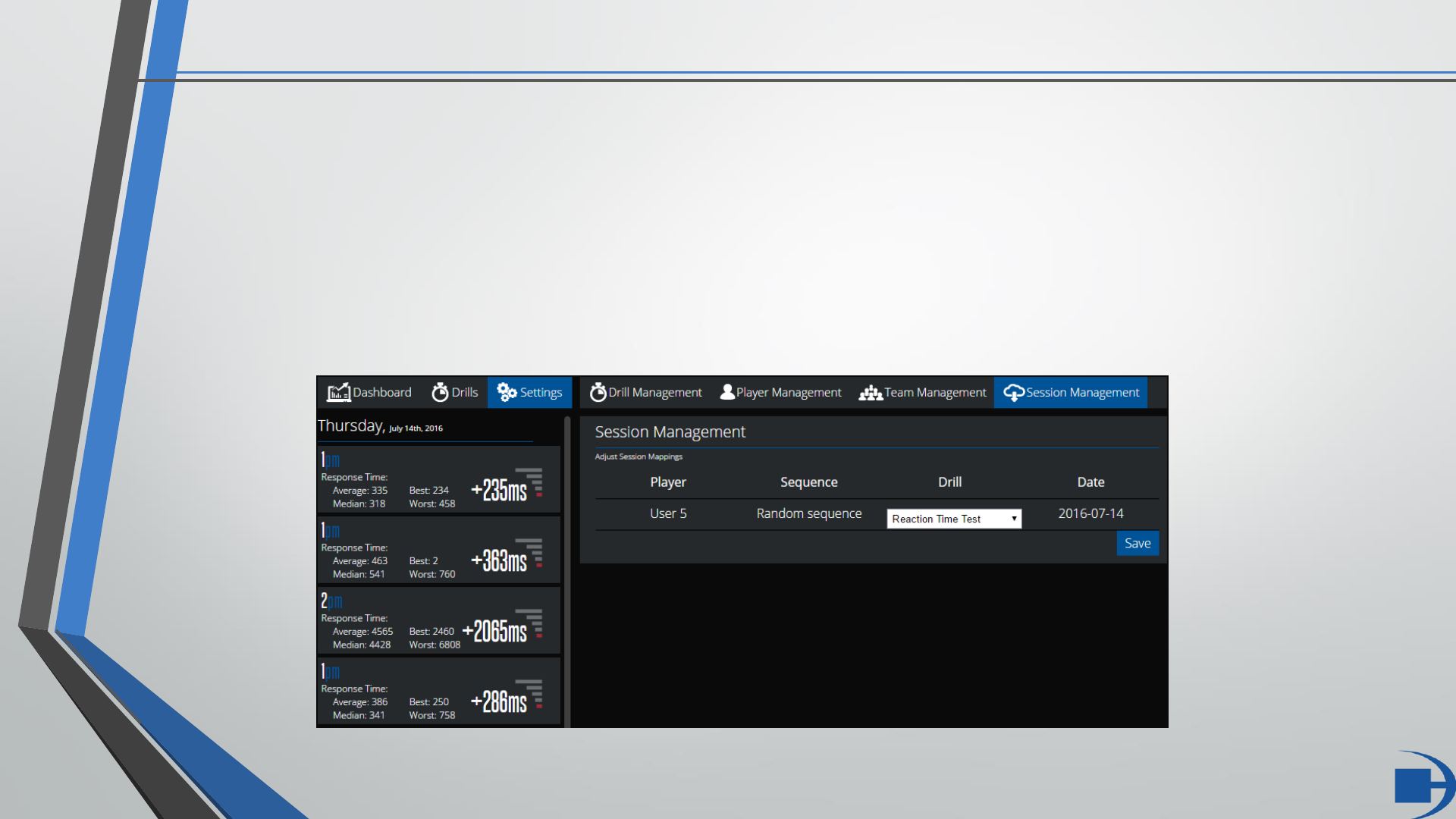Click the Session Management cloud icon
The width and height of the screenshot is (1456, 819).
tap(1013, 392)
